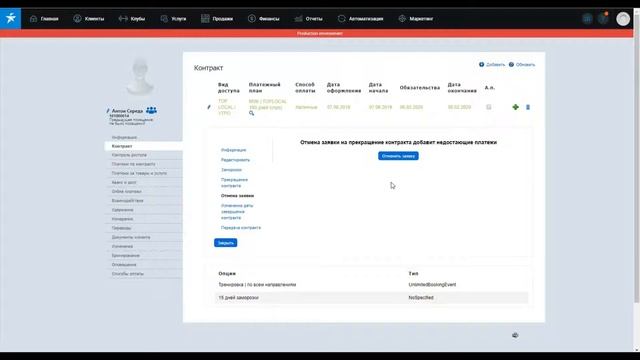Click the dumbbell icon beside Клубы

[x=123, y=19]
